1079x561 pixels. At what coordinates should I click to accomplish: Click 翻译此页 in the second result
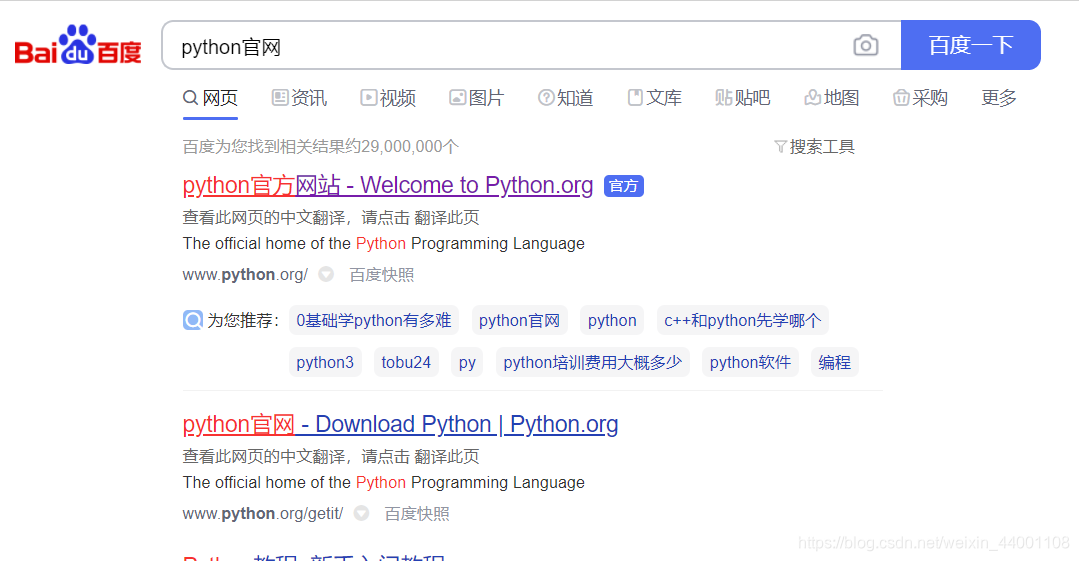click(x=447, y=456)
